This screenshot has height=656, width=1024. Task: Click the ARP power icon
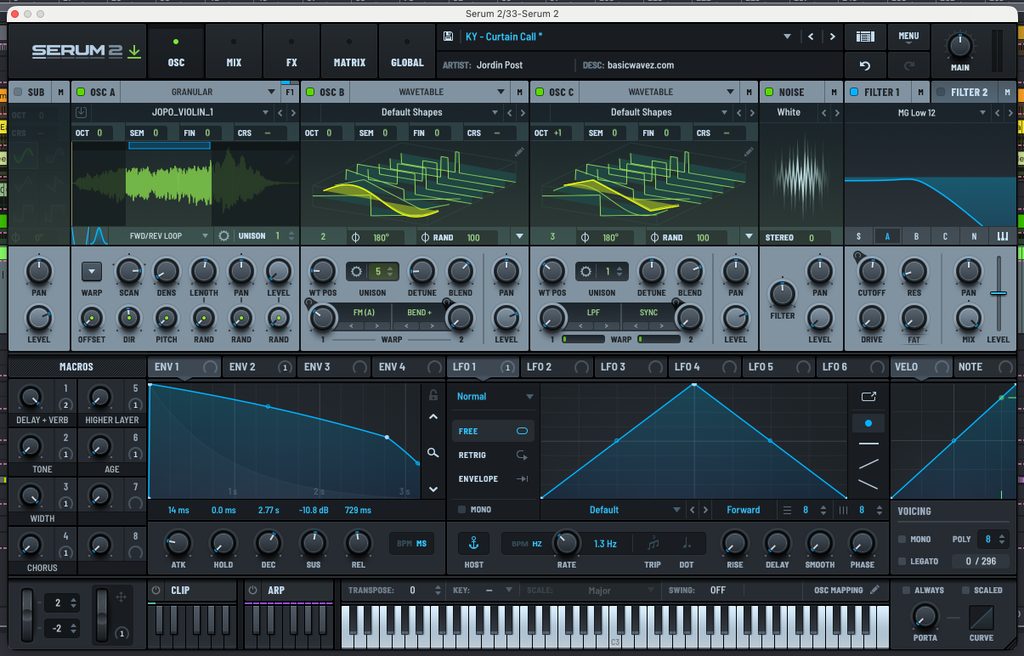[x=253, y=590]
